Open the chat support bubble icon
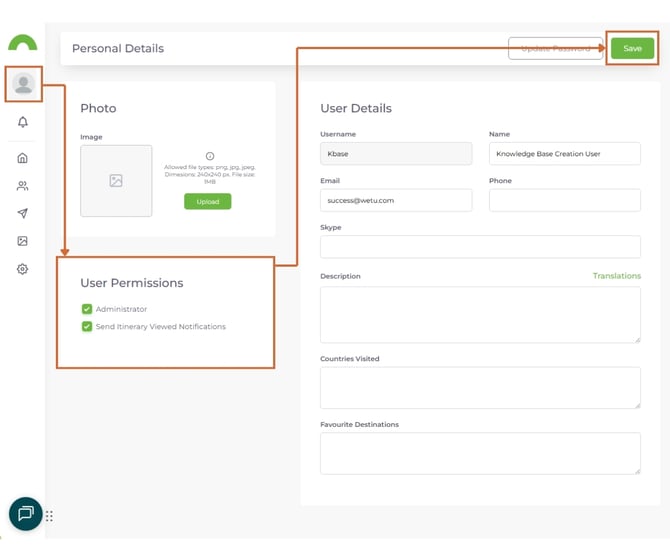Viewport: 670px width, 558px height. point(26,514)
